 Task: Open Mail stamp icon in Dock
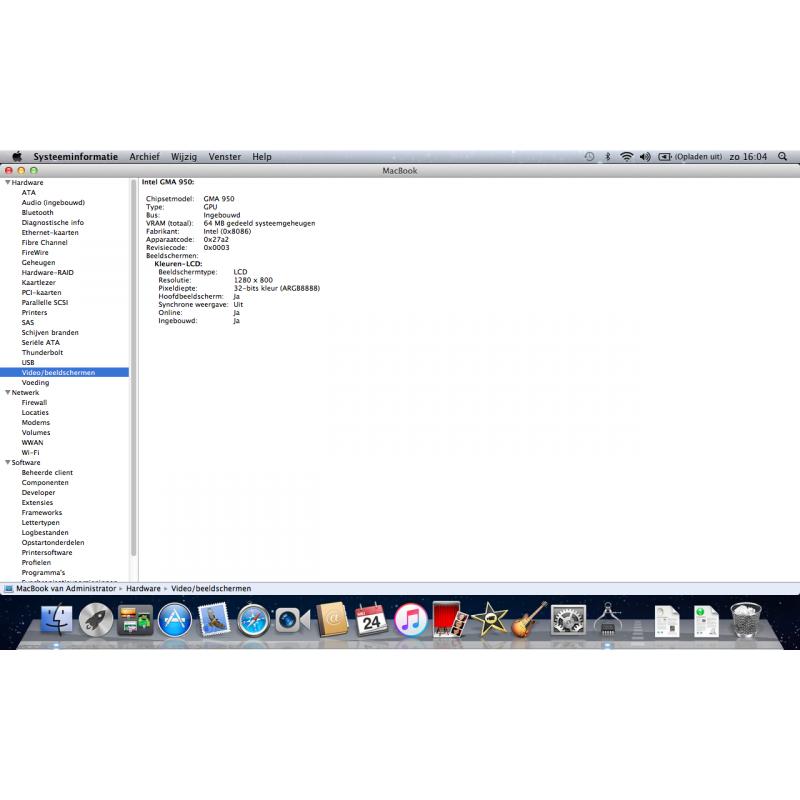[x=214, y=619]
